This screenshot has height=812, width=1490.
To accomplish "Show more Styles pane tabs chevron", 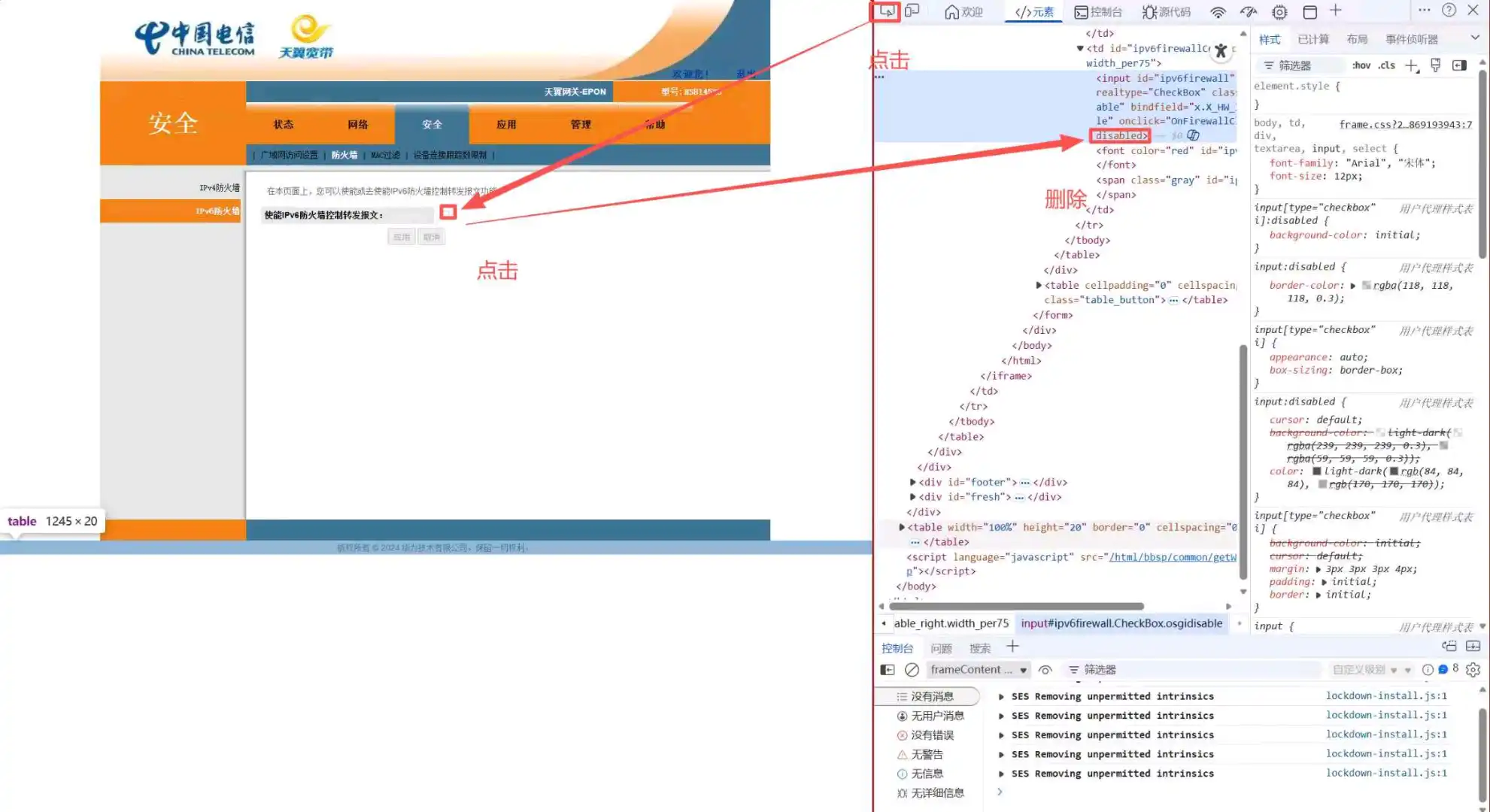I will point(1475,38).
